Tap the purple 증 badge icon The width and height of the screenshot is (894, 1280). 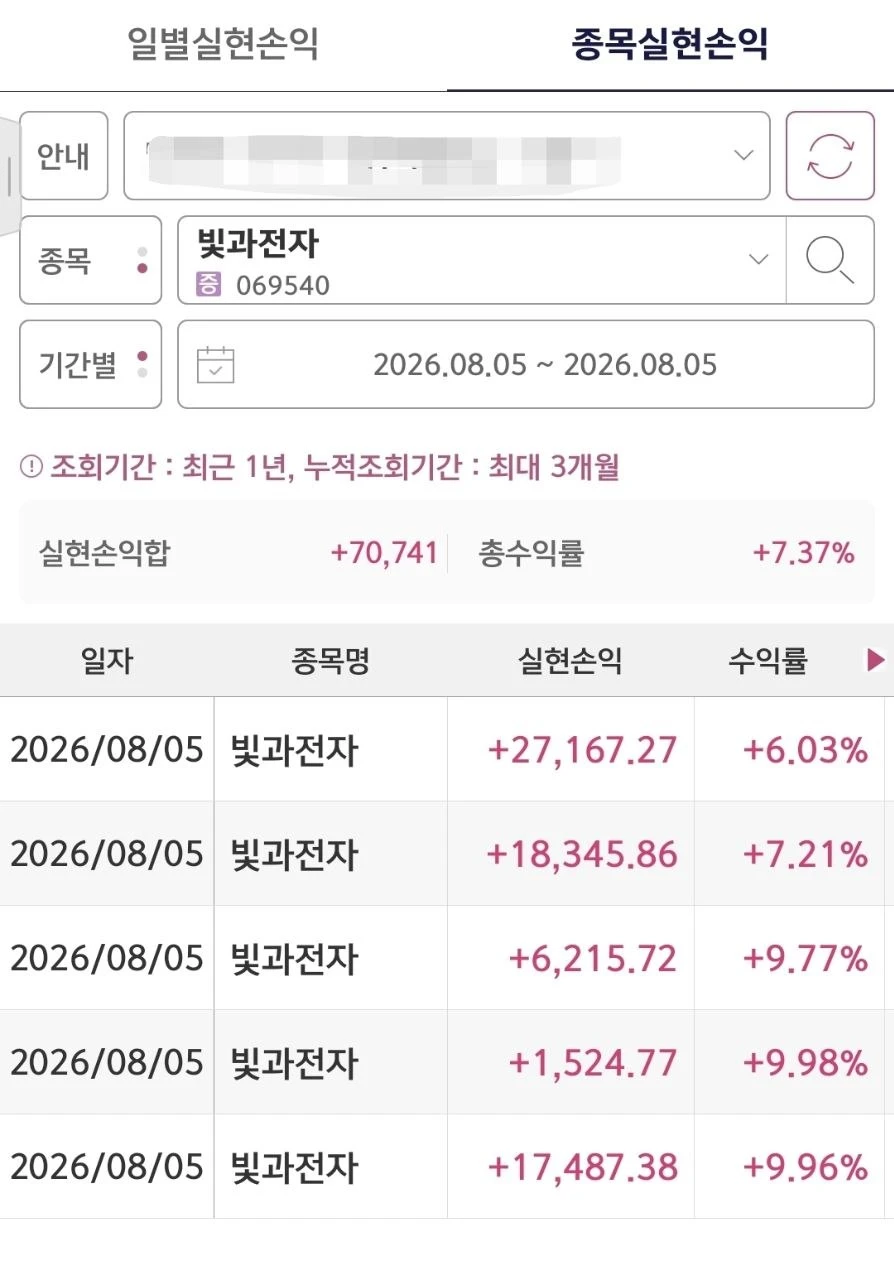[209, 285]
